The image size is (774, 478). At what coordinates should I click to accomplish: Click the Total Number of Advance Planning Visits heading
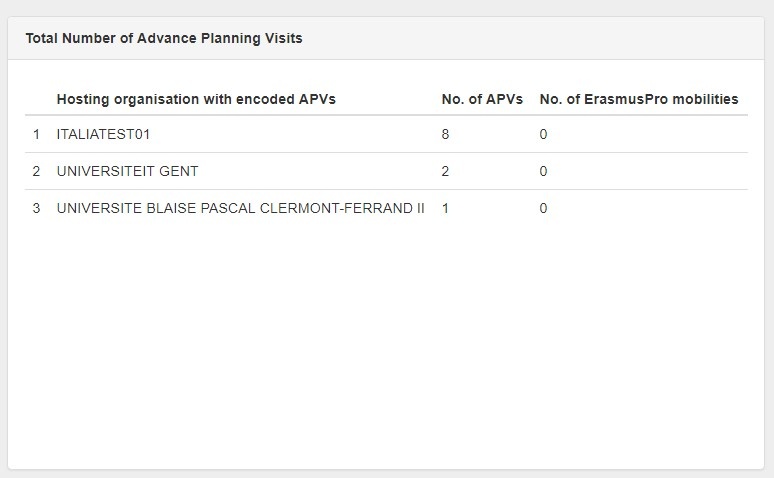[164, 39]
